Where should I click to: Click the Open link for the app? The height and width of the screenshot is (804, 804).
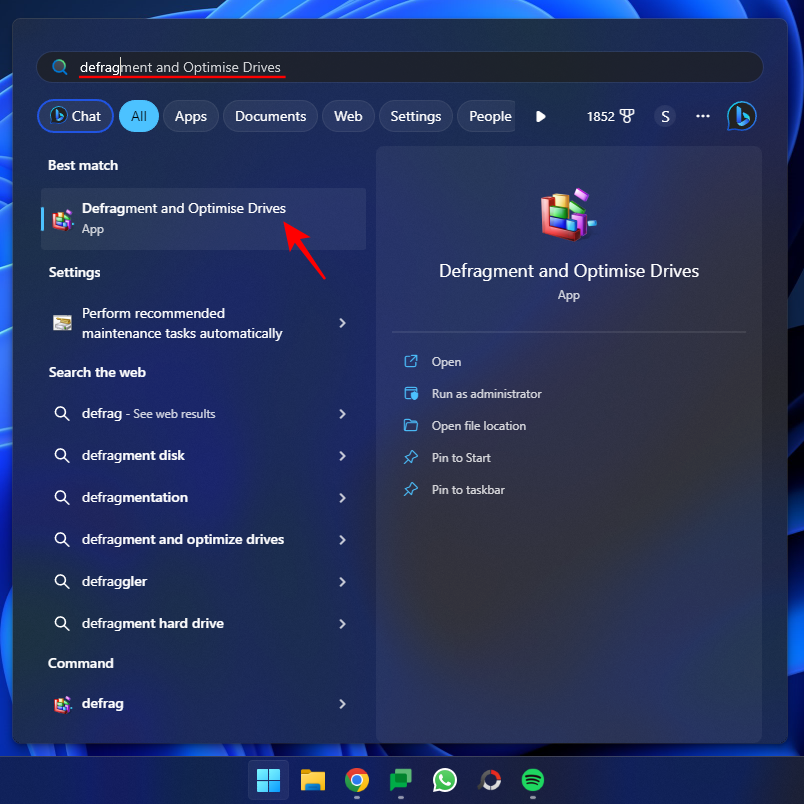(x=446, y=361)
